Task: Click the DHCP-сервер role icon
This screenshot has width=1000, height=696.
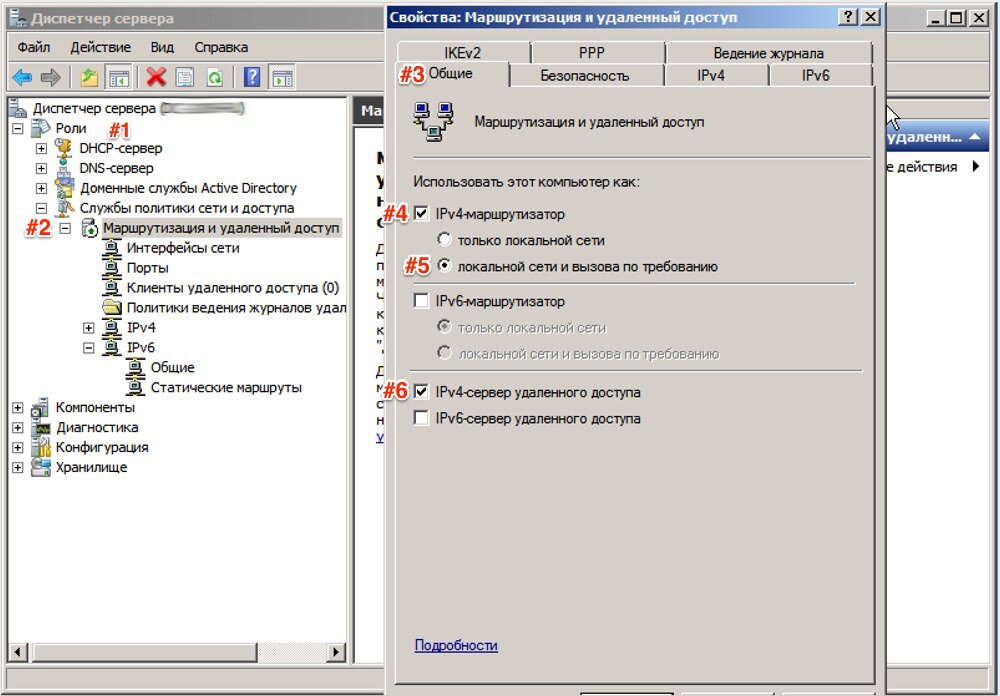Action: (64, 148)
